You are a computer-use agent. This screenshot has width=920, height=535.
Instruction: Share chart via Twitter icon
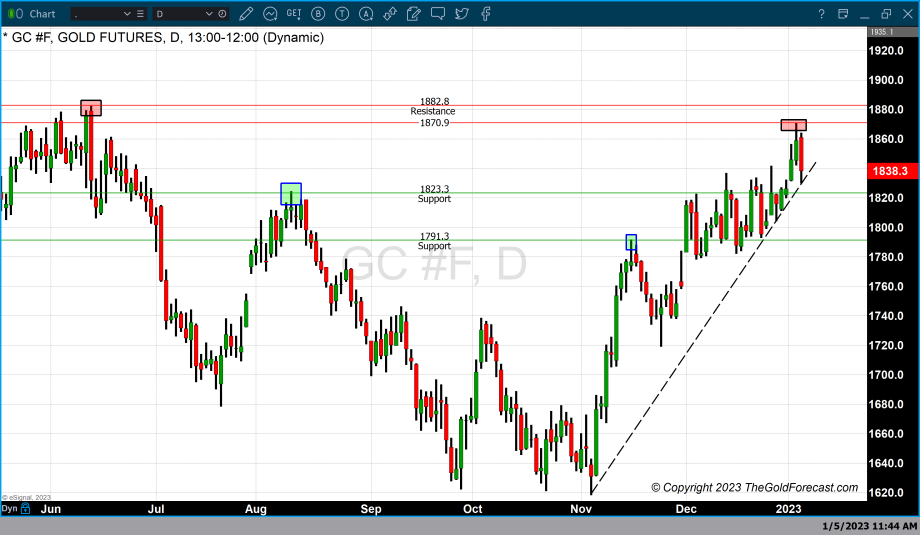coord(460,13)
